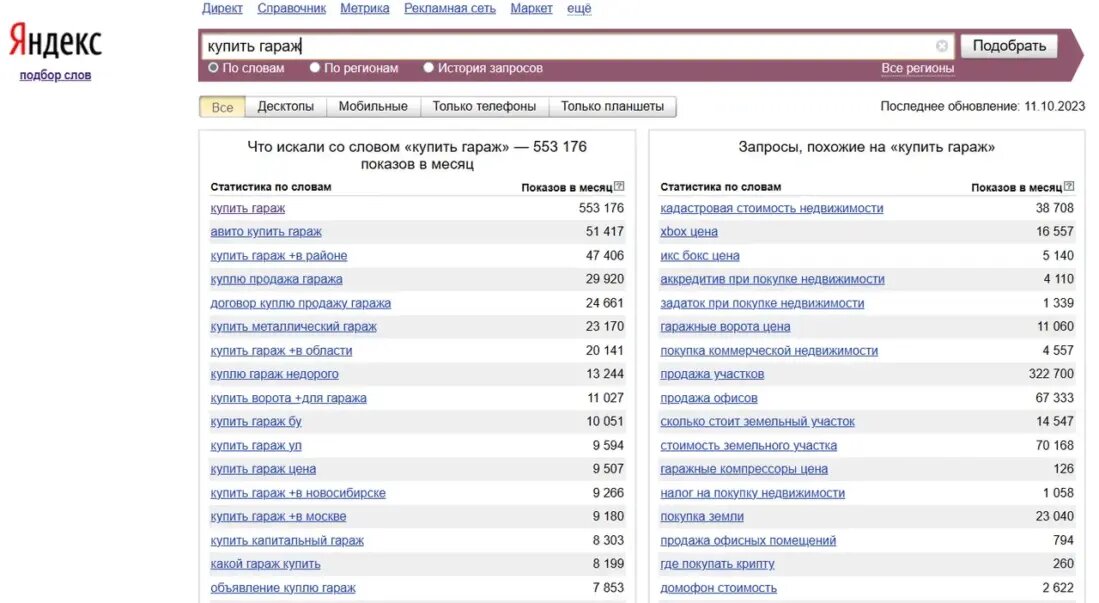Switch to the 'Только планшеты' tab
This screenshot has width=1099, height=603.
tap(612, 107)
